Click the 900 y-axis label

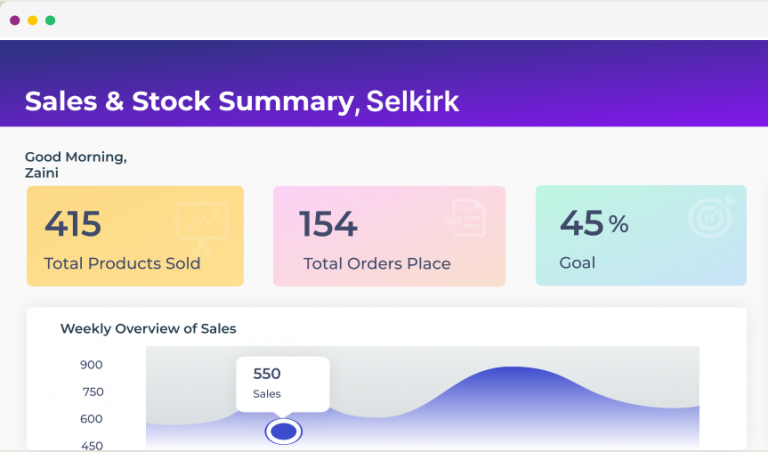tap(92, 365)
